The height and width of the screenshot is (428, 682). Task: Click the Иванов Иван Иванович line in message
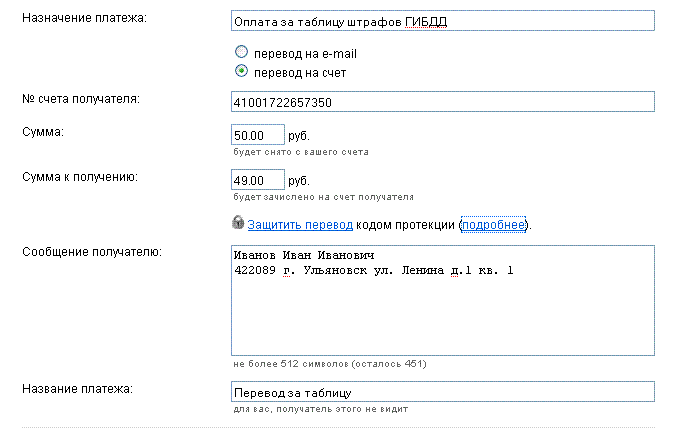point(304,255)
